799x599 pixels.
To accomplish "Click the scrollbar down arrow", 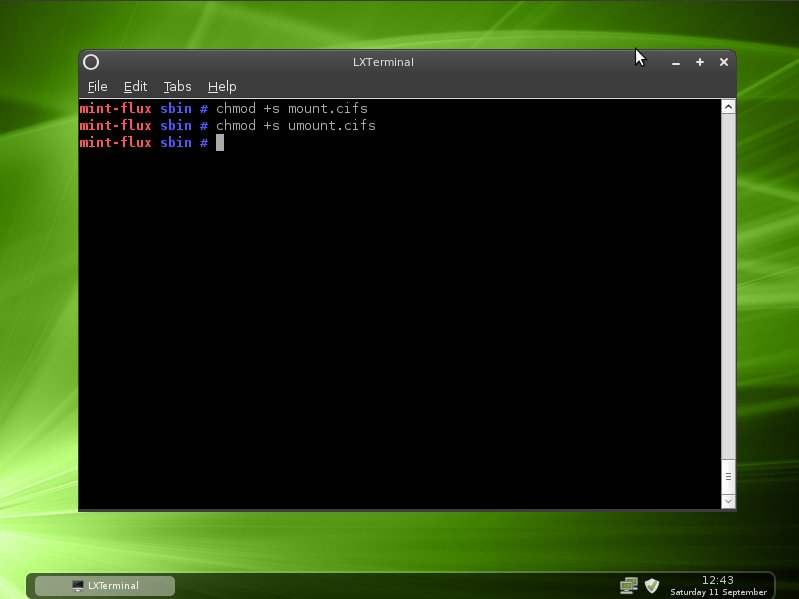I will tap(728, 501).
